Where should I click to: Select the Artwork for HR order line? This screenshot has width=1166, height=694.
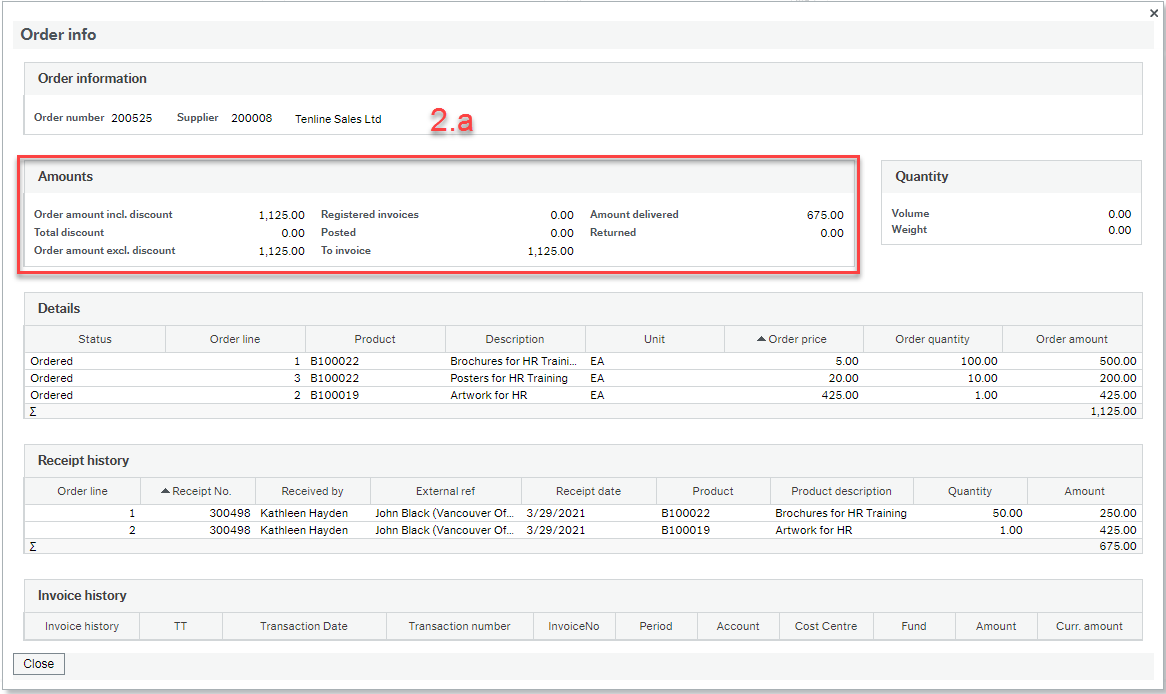[400, 395]
